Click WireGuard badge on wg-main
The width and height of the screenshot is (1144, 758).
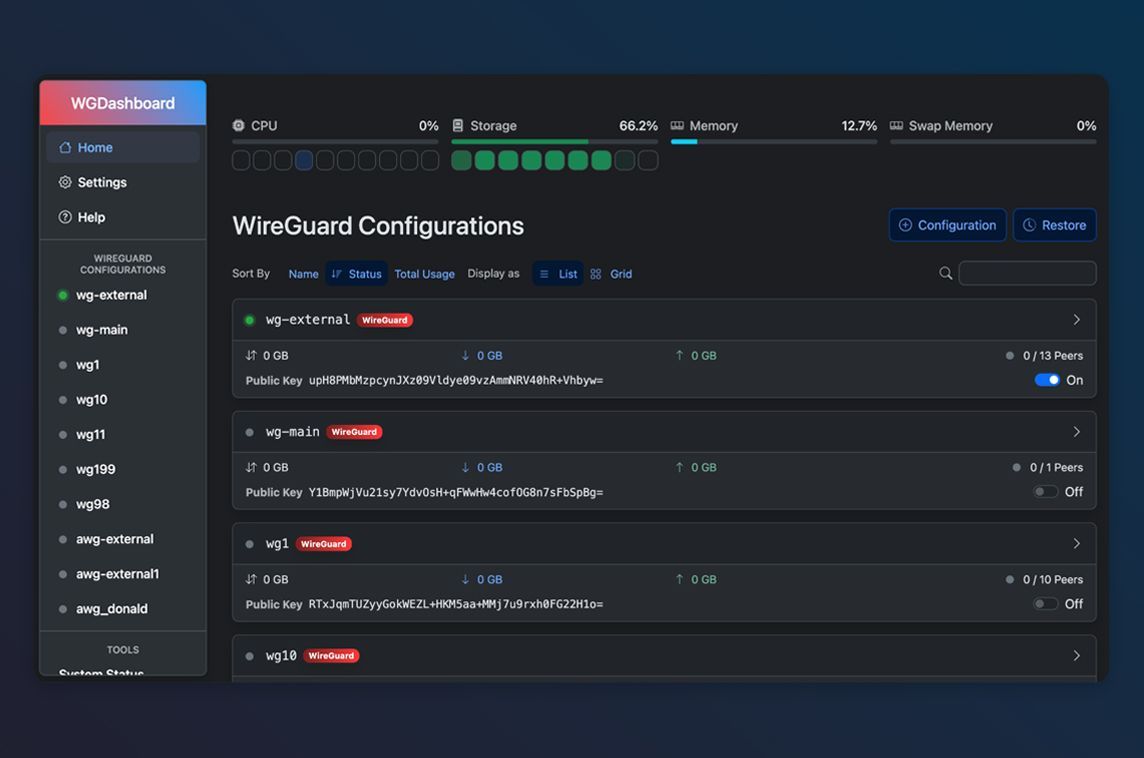pos(354,432)
